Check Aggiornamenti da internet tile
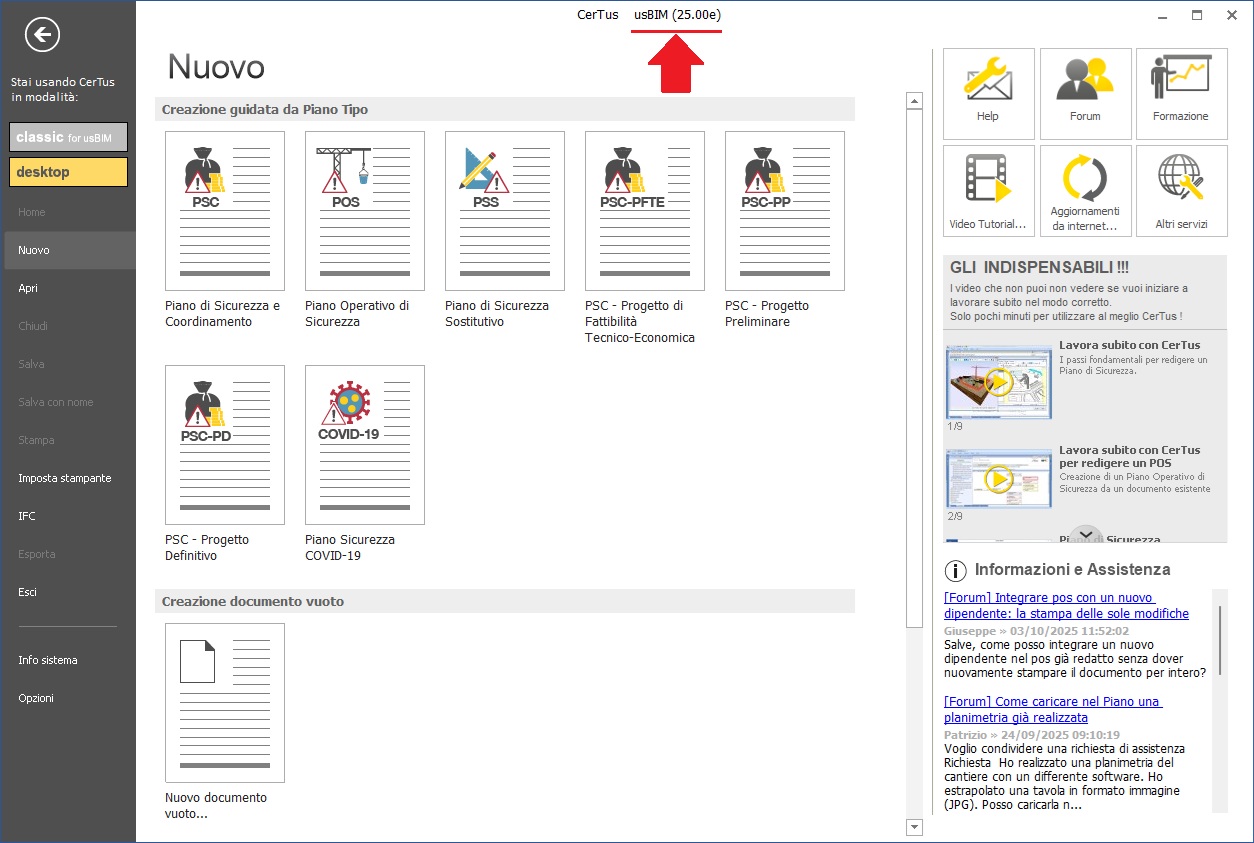 1085,190
